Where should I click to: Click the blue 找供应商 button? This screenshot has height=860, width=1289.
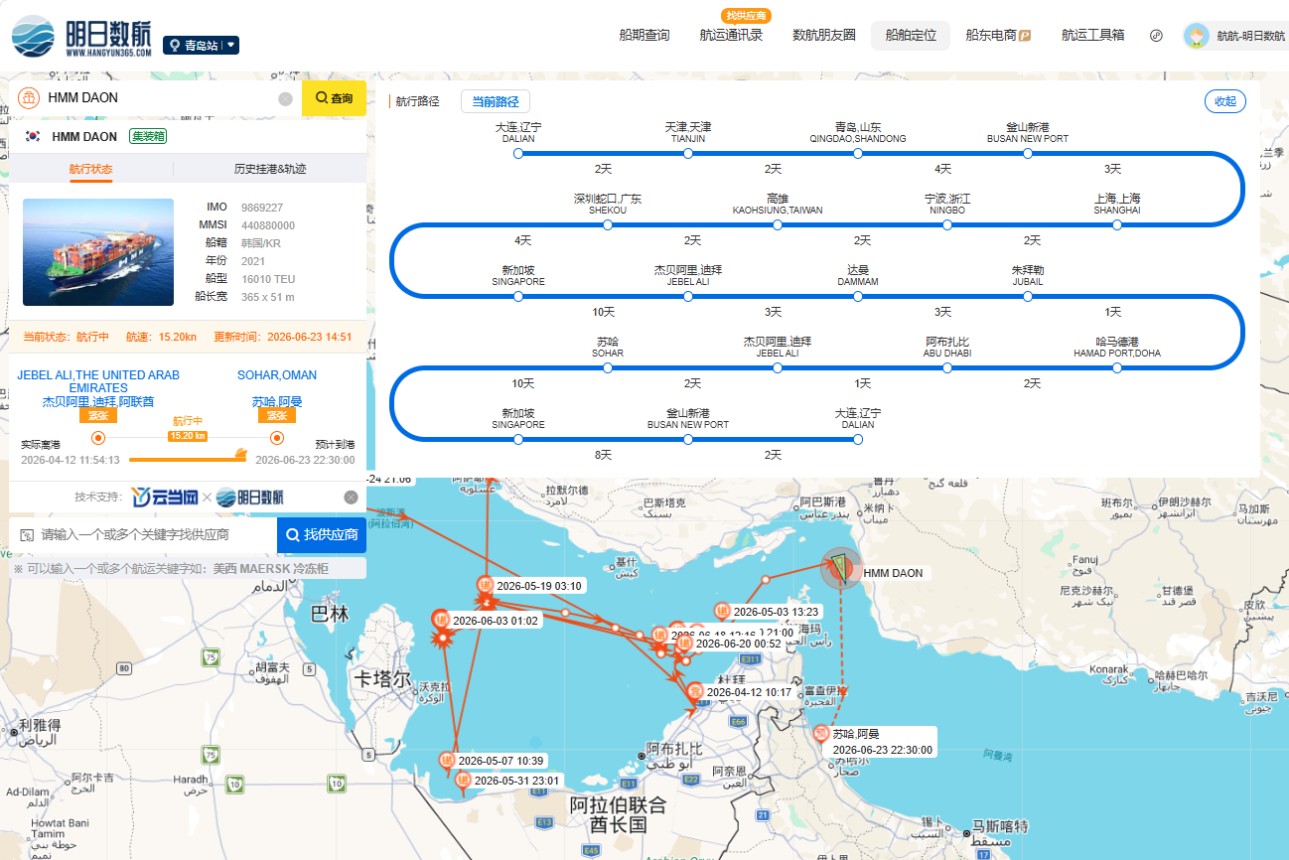(322, 535)
